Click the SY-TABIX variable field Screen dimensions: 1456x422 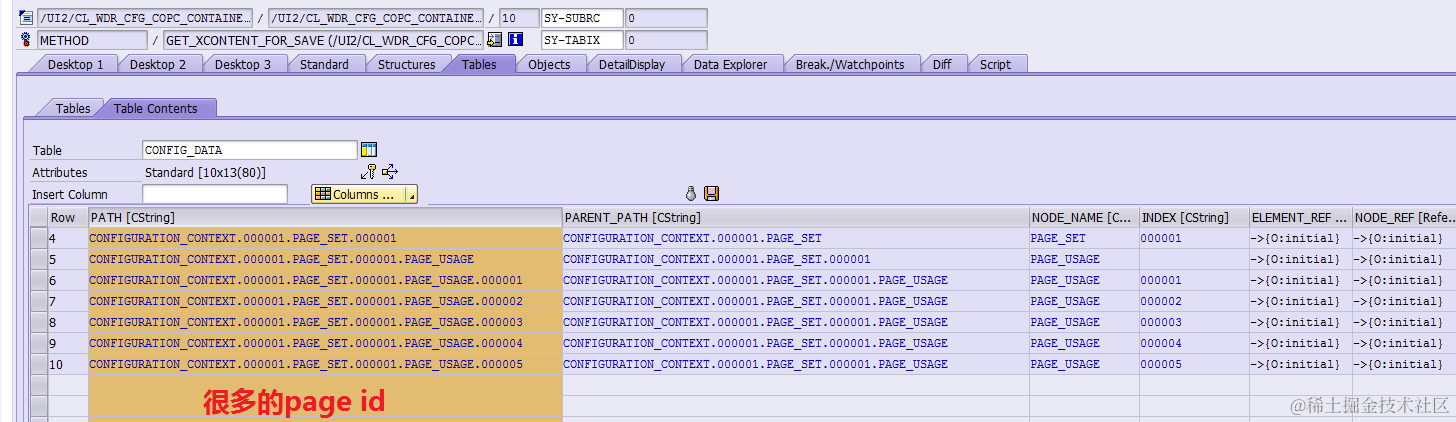[x=582, y=40]
